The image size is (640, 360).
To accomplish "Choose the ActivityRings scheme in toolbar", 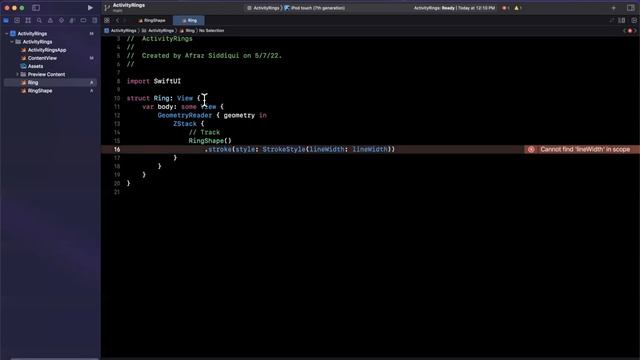I will coord(263,8).
